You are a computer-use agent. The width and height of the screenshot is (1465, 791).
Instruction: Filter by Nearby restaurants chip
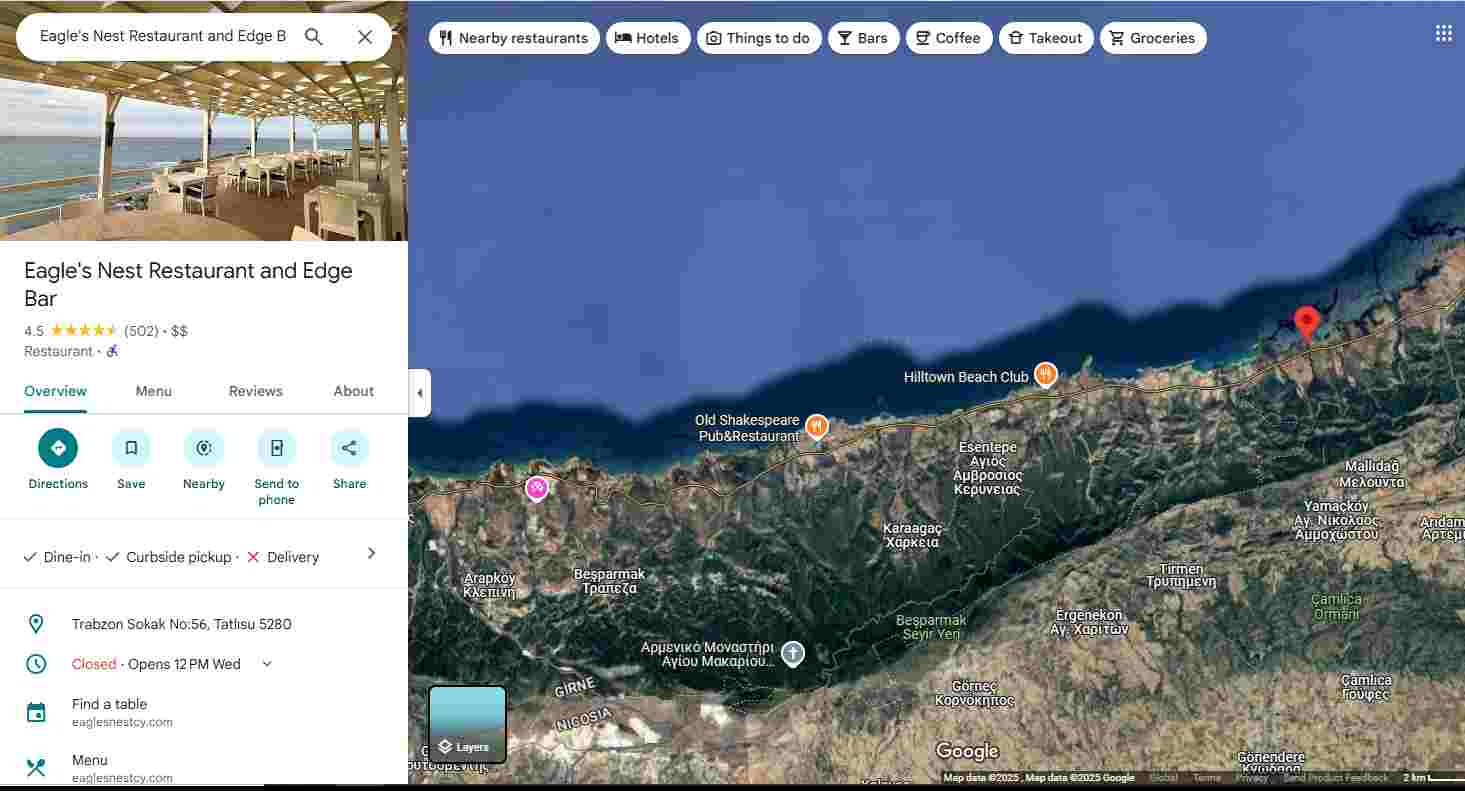514,38
